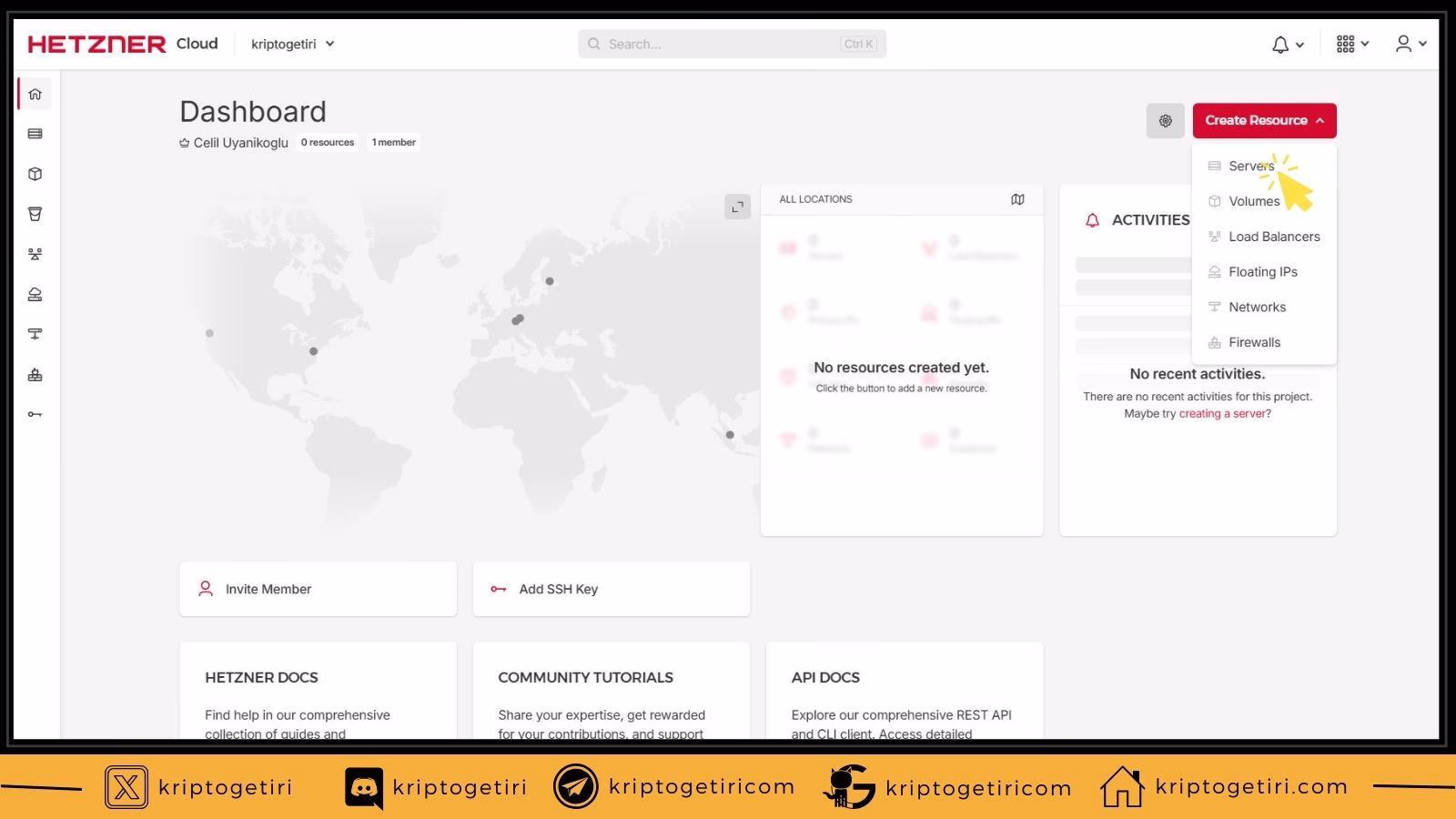Viewport: 1456px width, 819px height.
Task: Choose Floating IPs in the resource menu
Action: pyautogui.click(x=1262, y=272)
